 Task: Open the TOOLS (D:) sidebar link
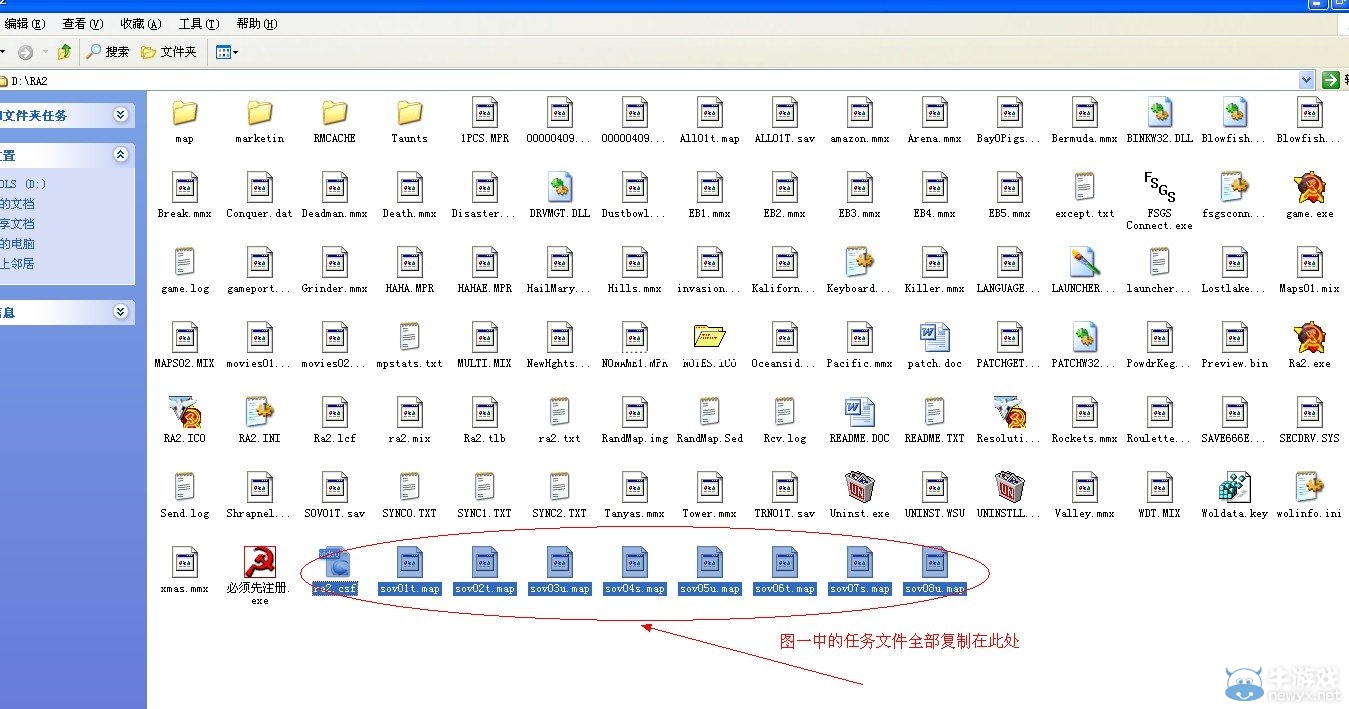click(x=23, y=184)
